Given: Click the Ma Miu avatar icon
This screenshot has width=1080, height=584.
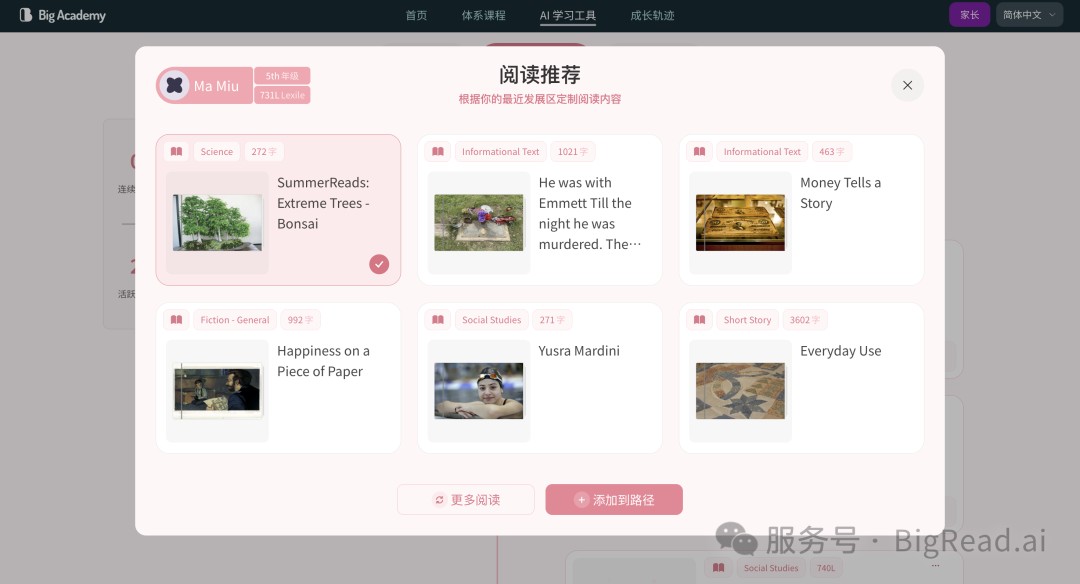Looking at the screenshot, I should [x=174, y=86].
